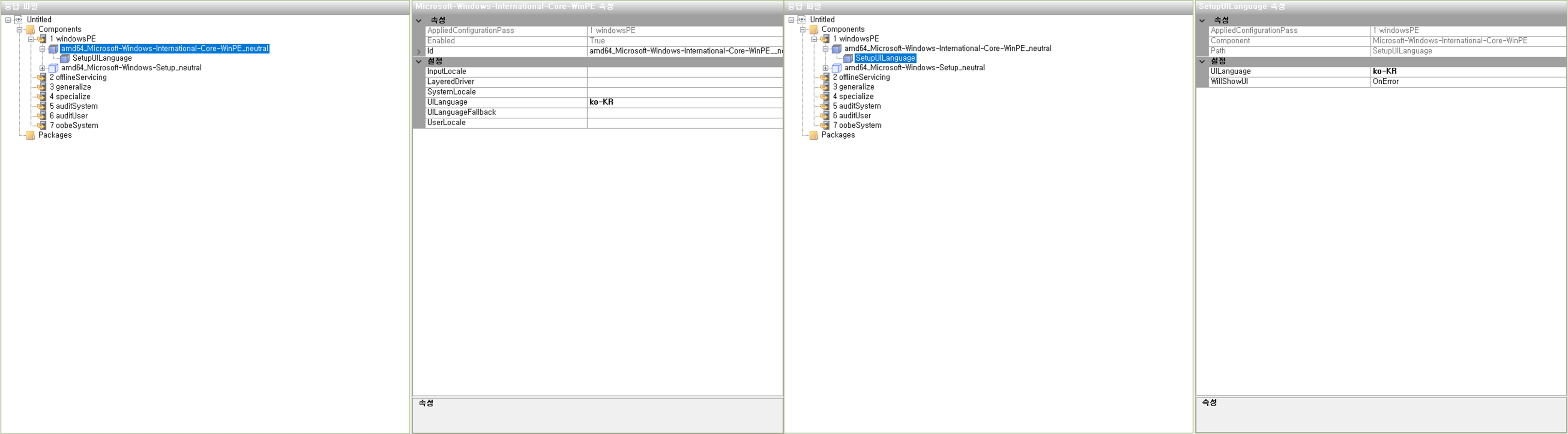
Task: Click InputLocale value field
Action: click(x=684, y=72)
